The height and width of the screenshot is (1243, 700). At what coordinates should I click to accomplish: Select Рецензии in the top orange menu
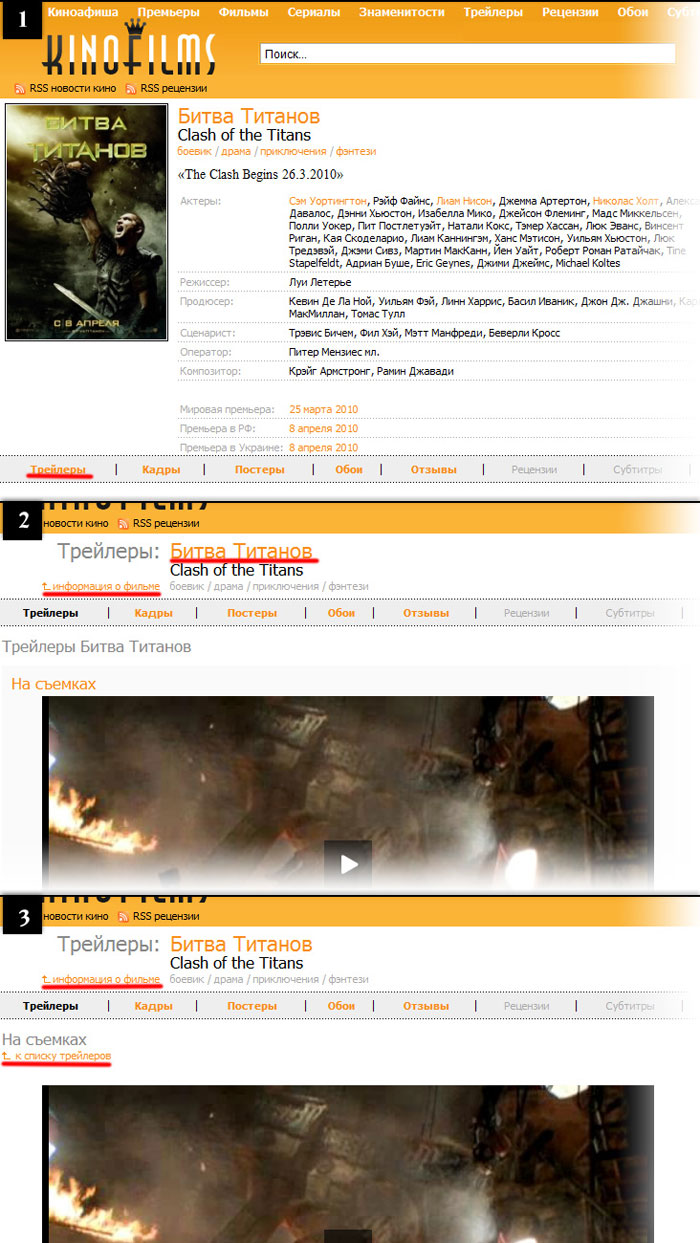570,12
